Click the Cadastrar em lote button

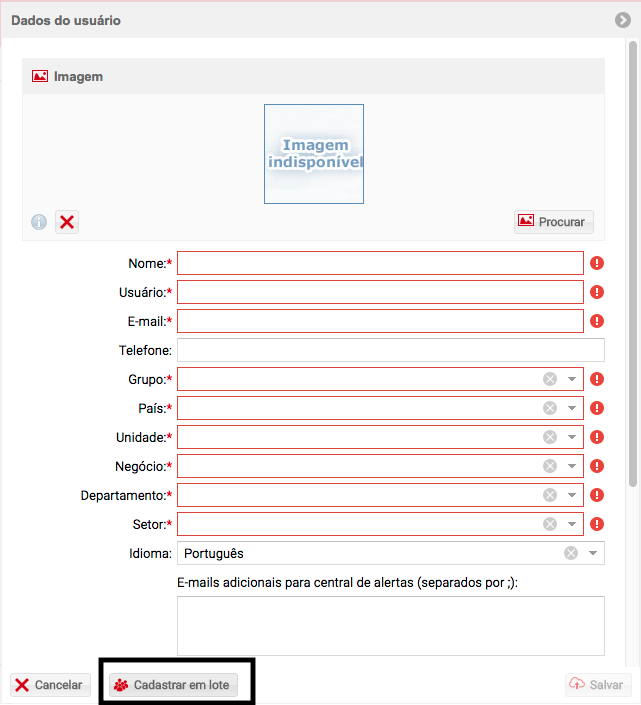tap(174, 685)
